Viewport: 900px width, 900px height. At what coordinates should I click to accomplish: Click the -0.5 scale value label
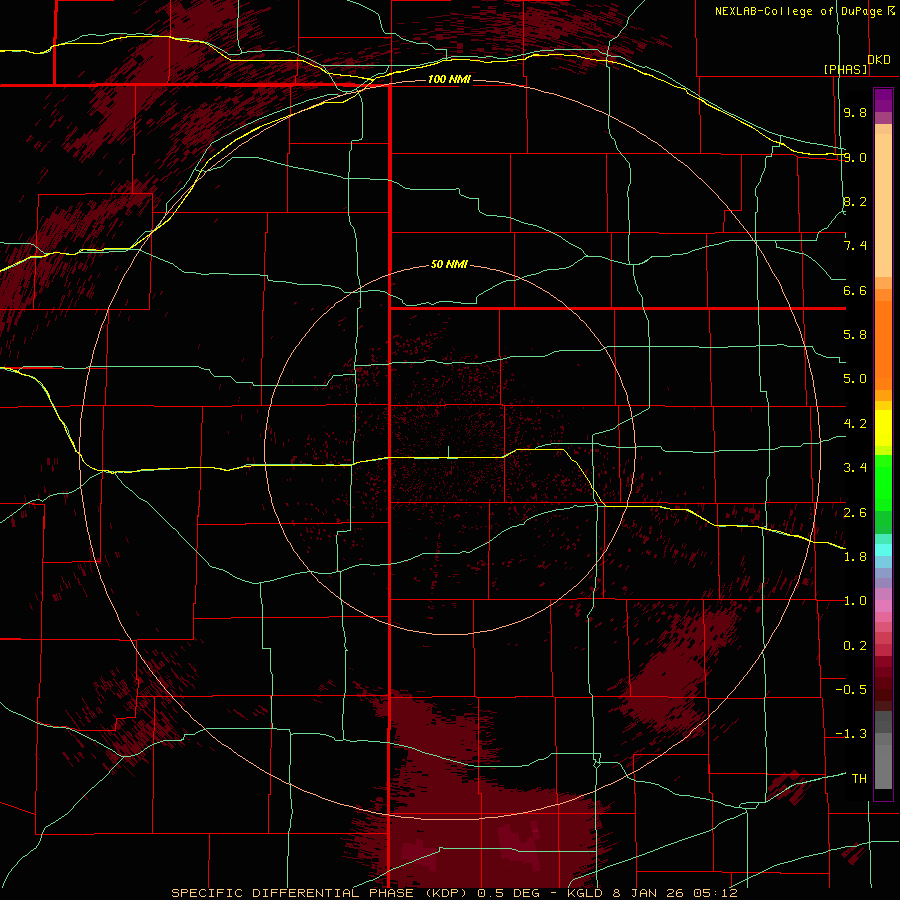[x=851, y=690]
